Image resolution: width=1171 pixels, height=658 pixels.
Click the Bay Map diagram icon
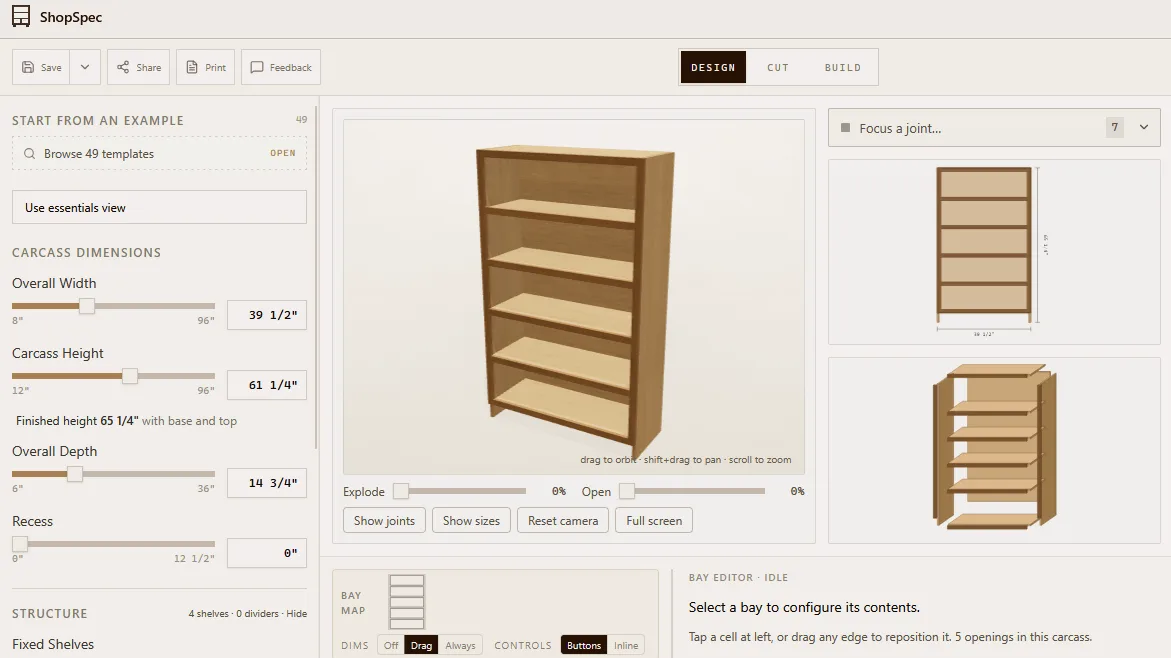(406, 602)
